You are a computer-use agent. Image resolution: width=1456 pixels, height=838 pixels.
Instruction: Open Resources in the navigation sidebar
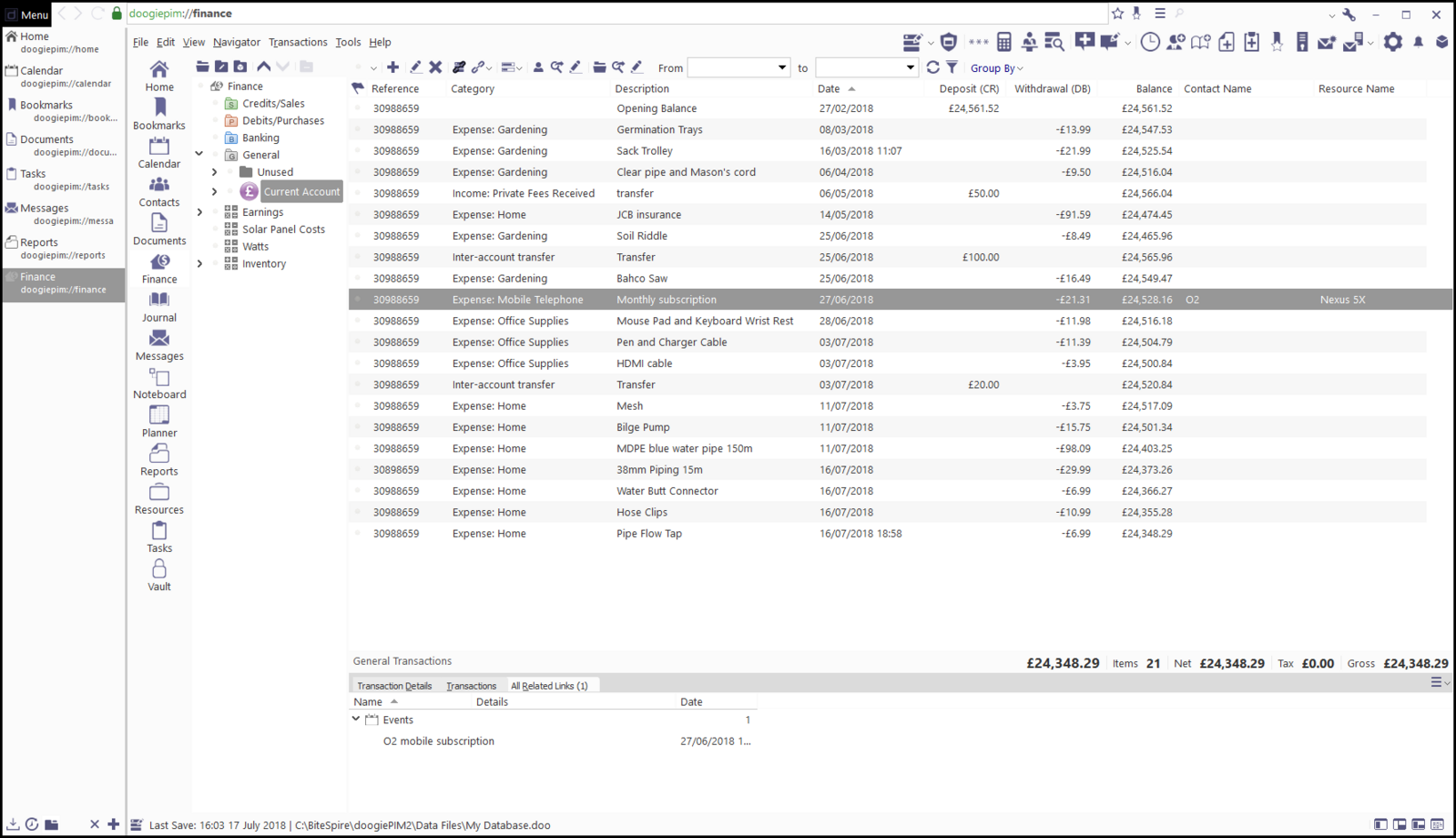[x=159, y=498]
